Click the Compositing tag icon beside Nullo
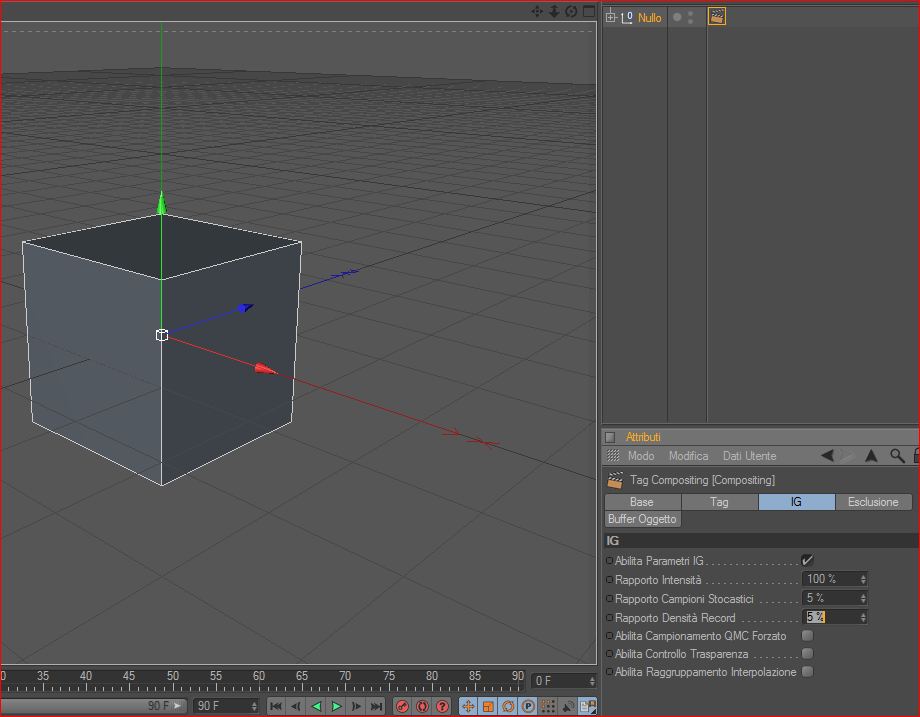This screenshot has height=717, width=920. [716, 17]
